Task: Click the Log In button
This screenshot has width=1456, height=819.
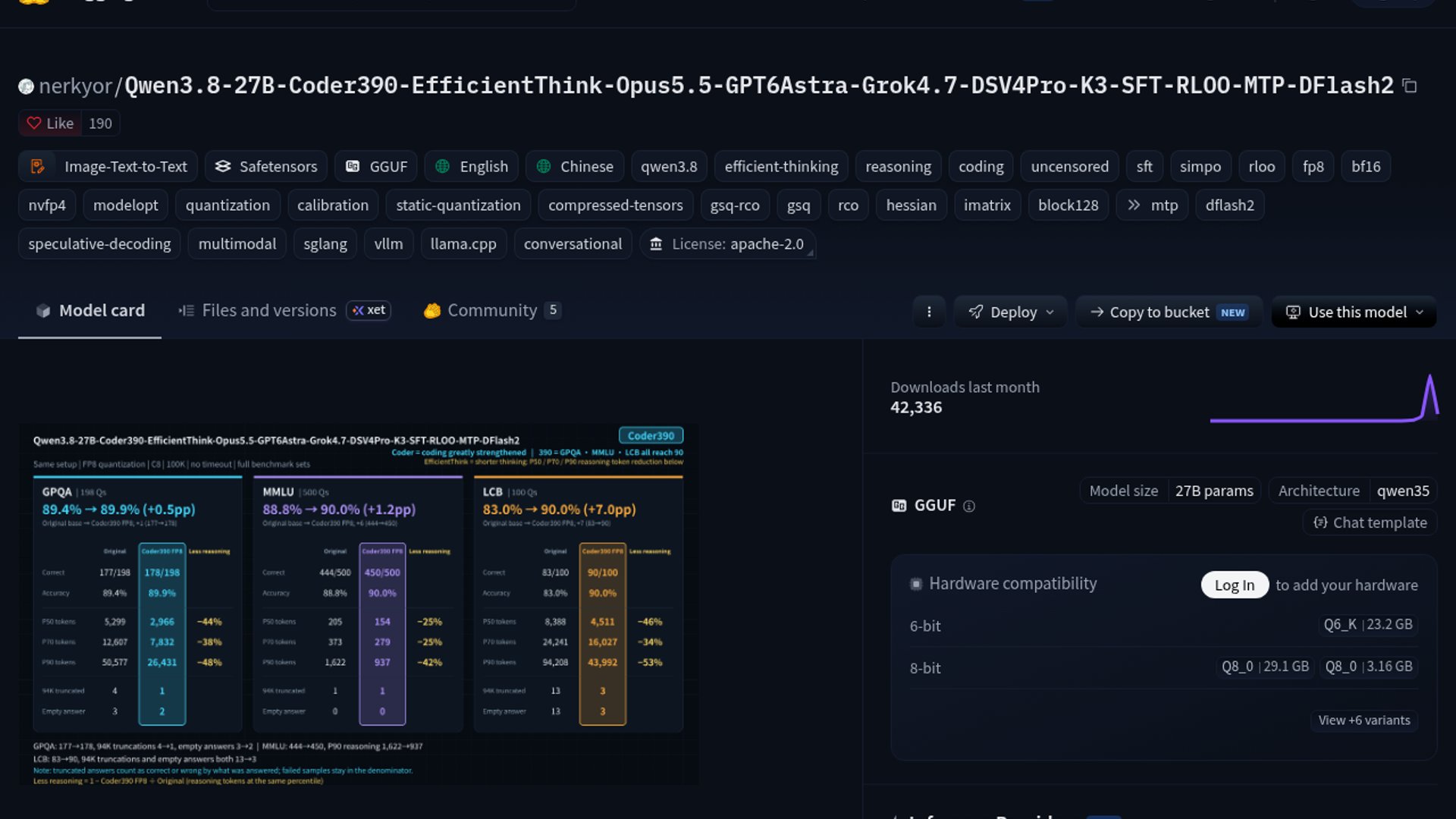Action: pos(1235,585)
